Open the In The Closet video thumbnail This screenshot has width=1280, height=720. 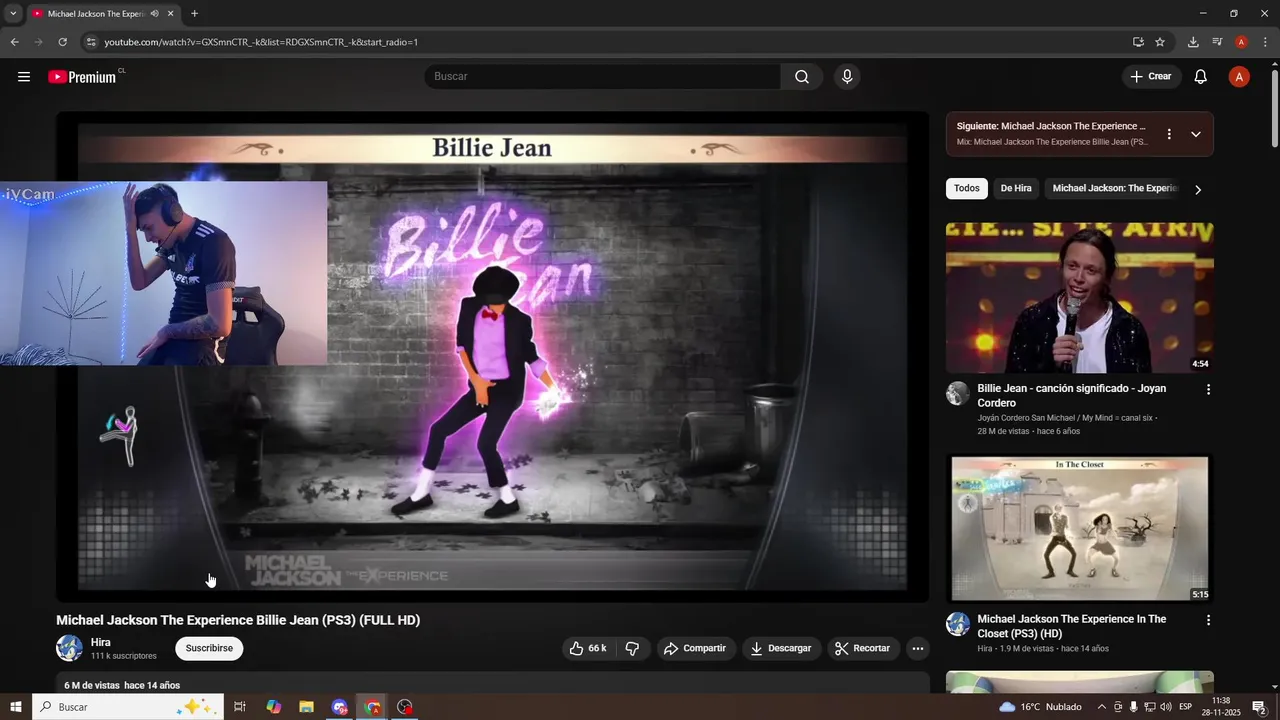tap(1080, 528)
